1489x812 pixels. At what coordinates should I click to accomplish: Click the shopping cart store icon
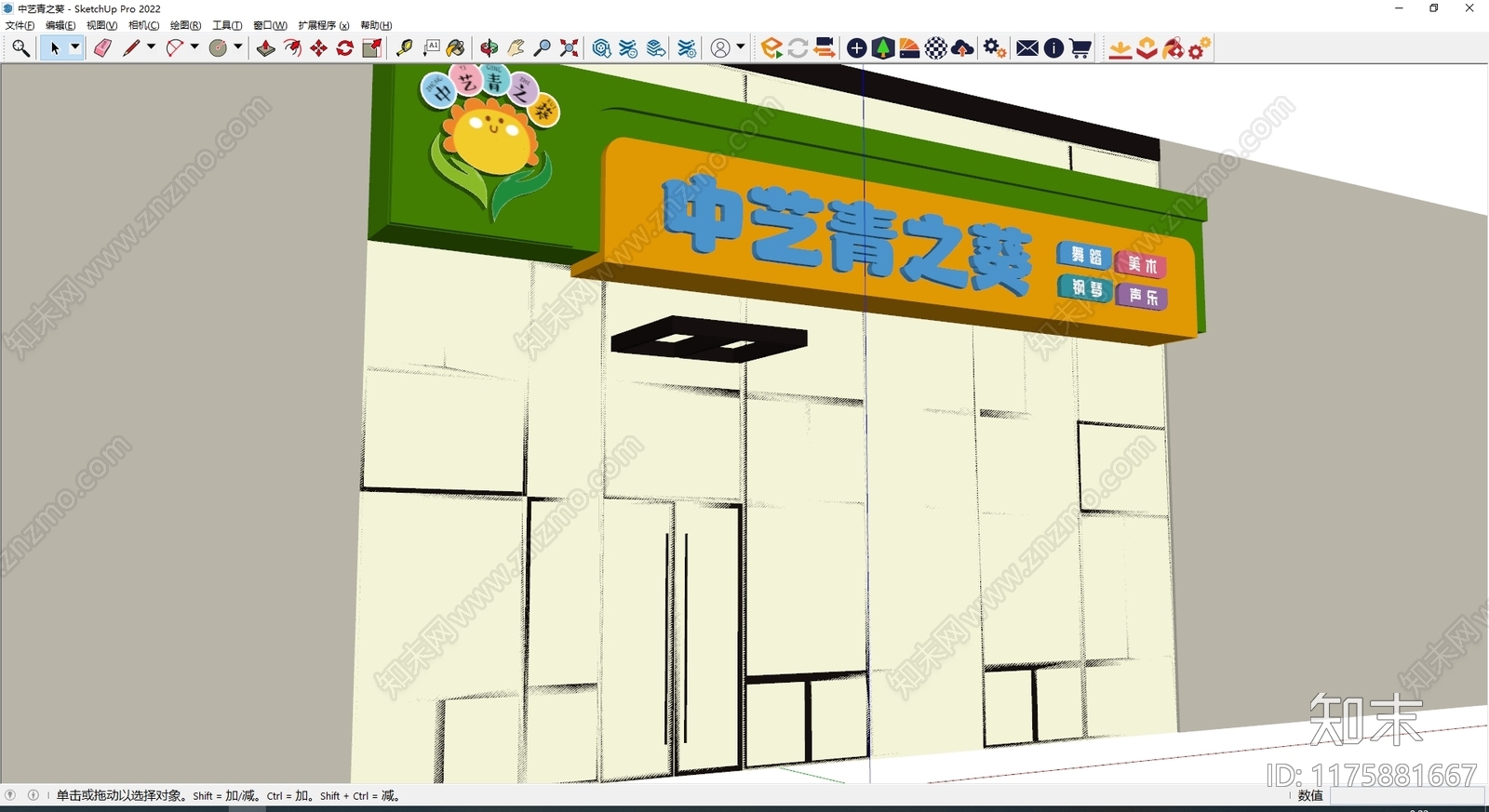click(x=1080, y=48)
